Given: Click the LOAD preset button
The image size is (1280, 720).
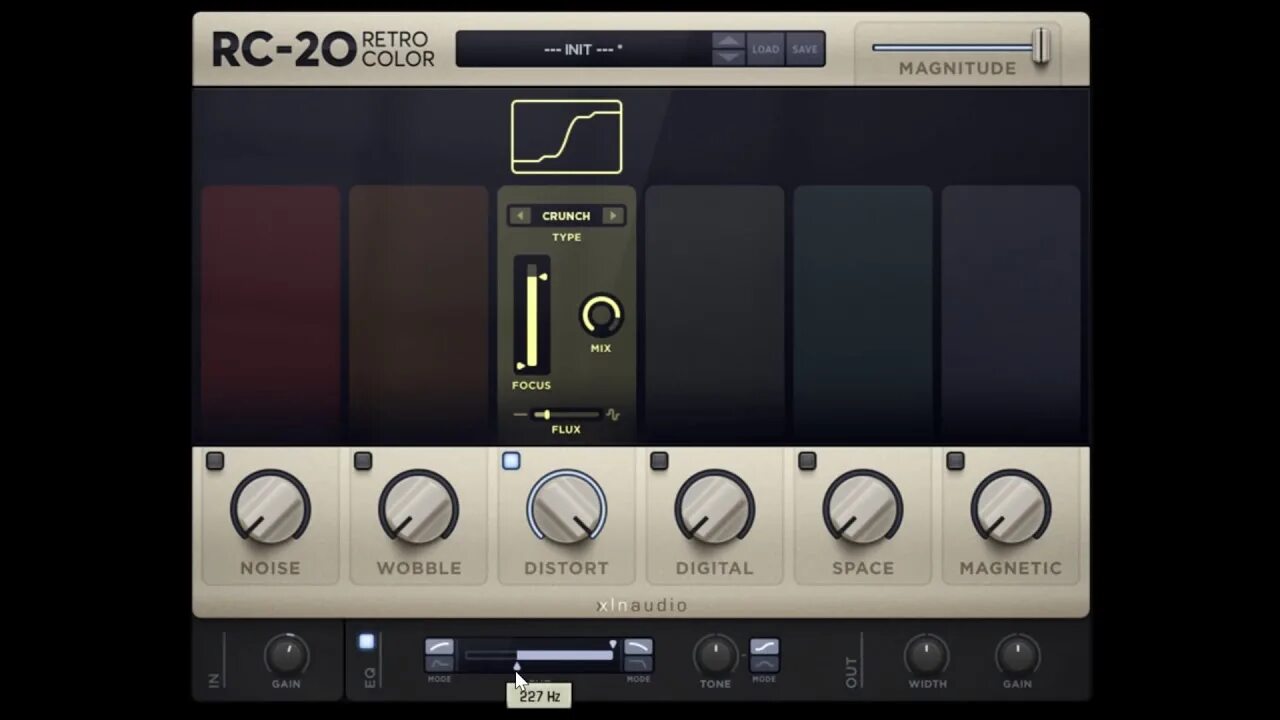Looking at the screenshot, I should tap(766, 49).
